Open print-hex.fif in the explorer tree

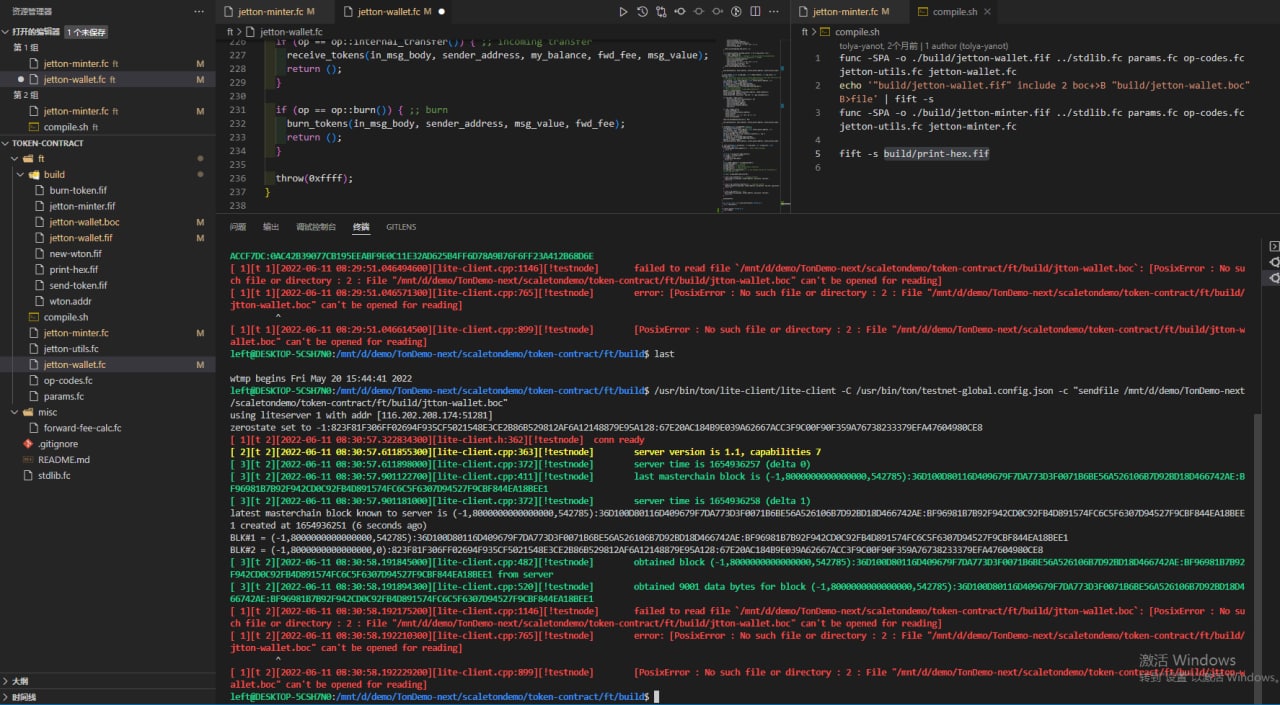click(108, 270)
